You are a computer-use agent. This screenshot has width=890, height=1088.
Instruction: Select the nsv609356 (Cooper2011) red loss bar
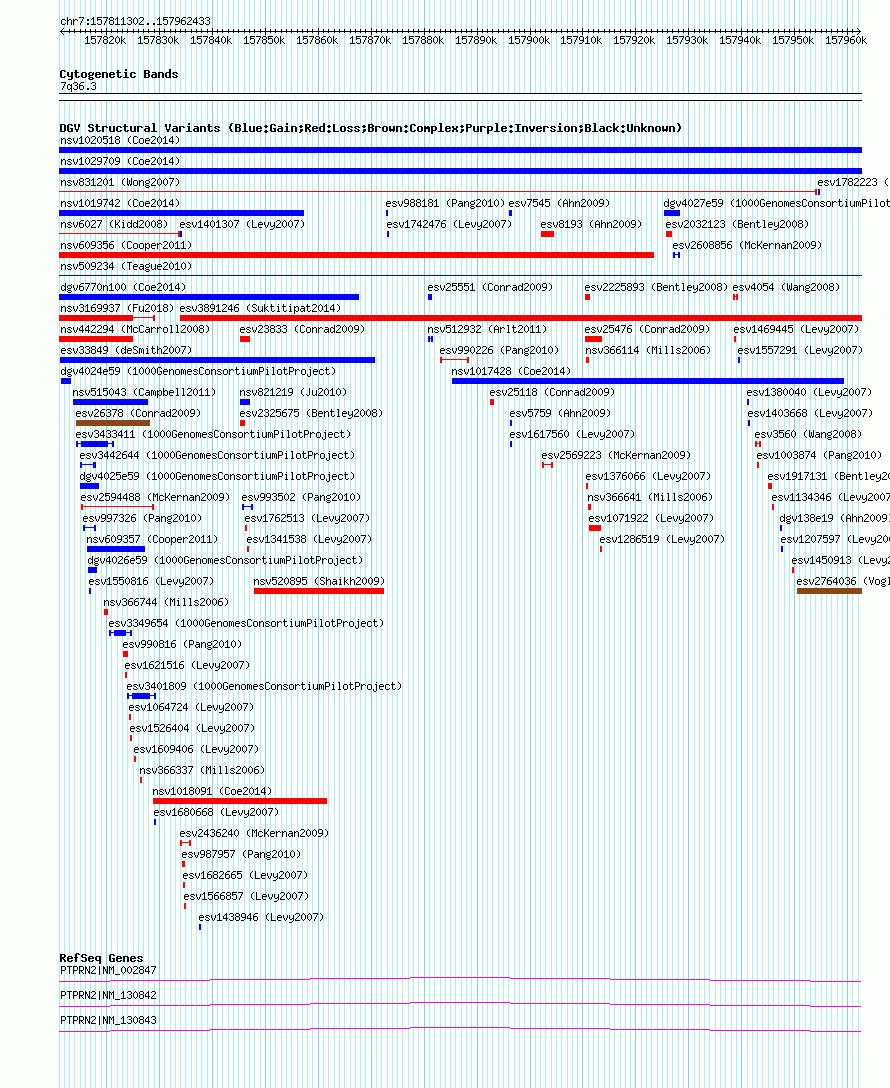[357, 255]
